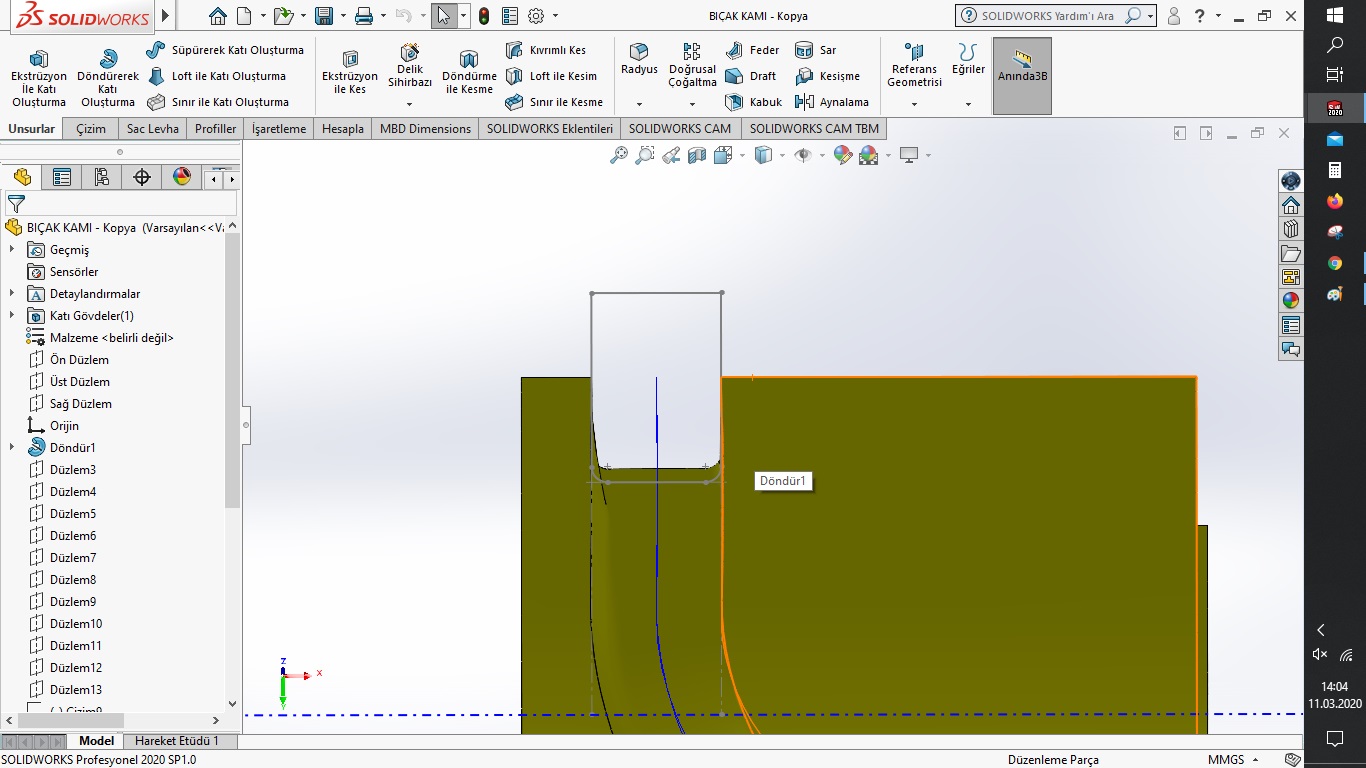1366x768 pixels.
Task: Toggle the Anında3B button
Action: [x=1022, y=76]
